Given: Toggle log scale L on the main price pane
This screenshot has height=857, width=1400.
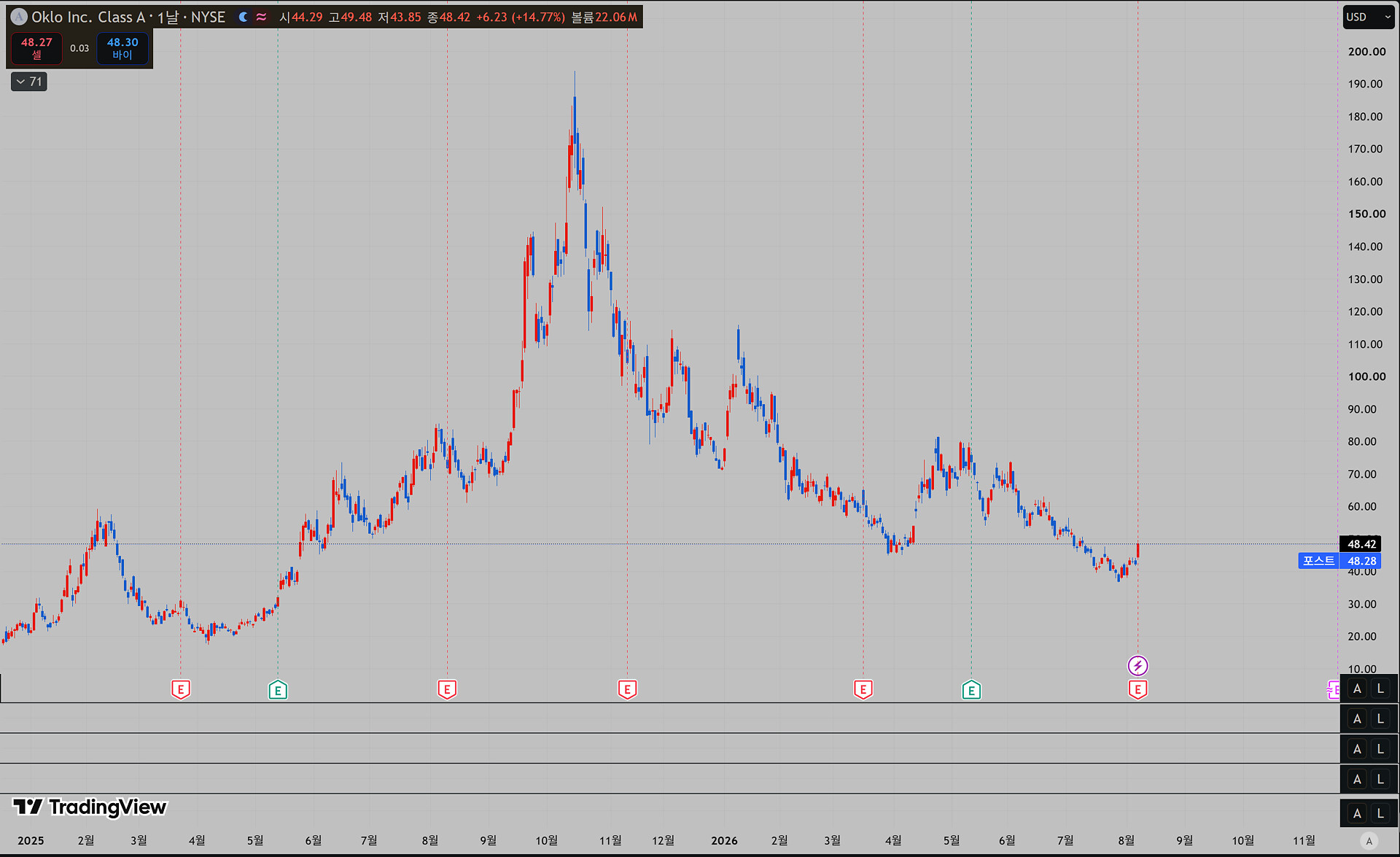Looking at the screenshot, I should (1380, 689).
